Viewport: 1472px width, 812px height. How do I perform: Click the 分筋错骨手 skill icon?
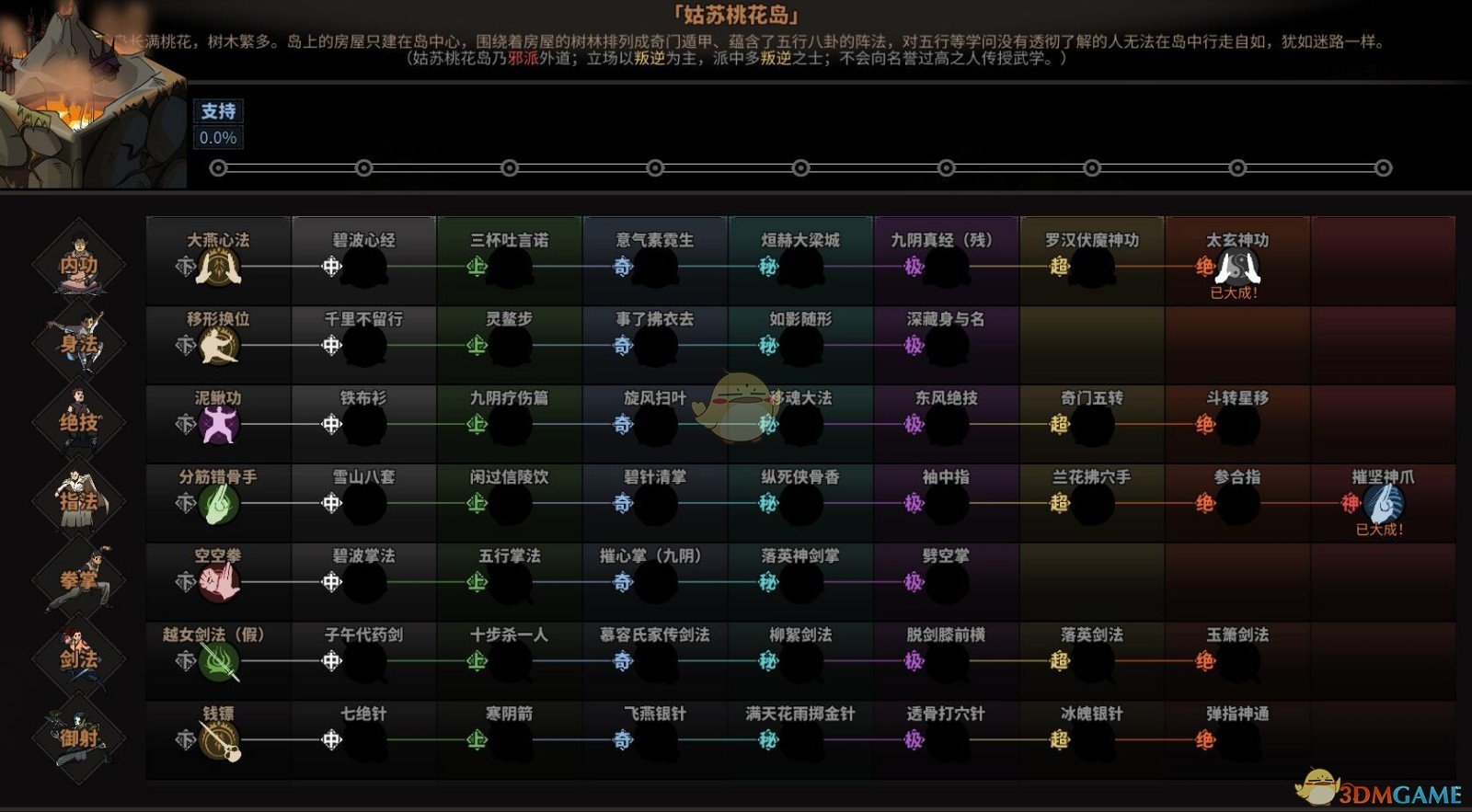click(219, 504)
